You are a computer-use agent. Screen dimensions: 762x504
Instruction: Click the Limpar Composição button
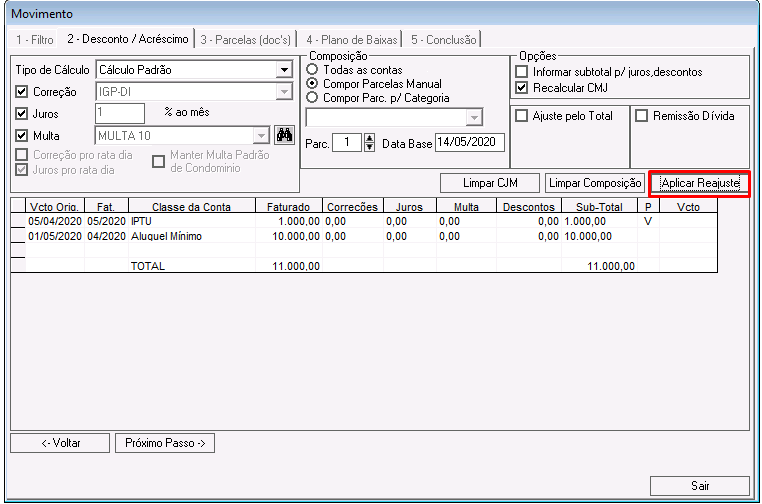pyautogui.click(x=595, y=183)
